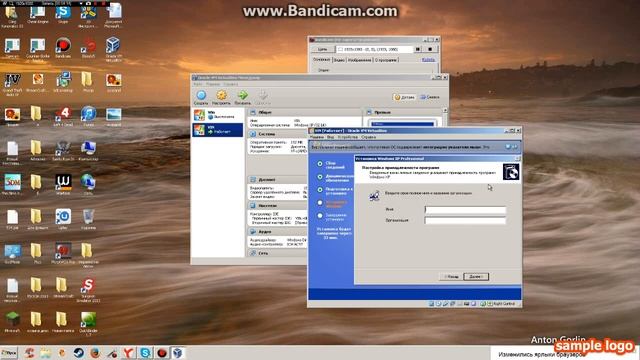Click the Target button in Bandicam window
This screenshot has width=640, height=360.
pos(322,49)
